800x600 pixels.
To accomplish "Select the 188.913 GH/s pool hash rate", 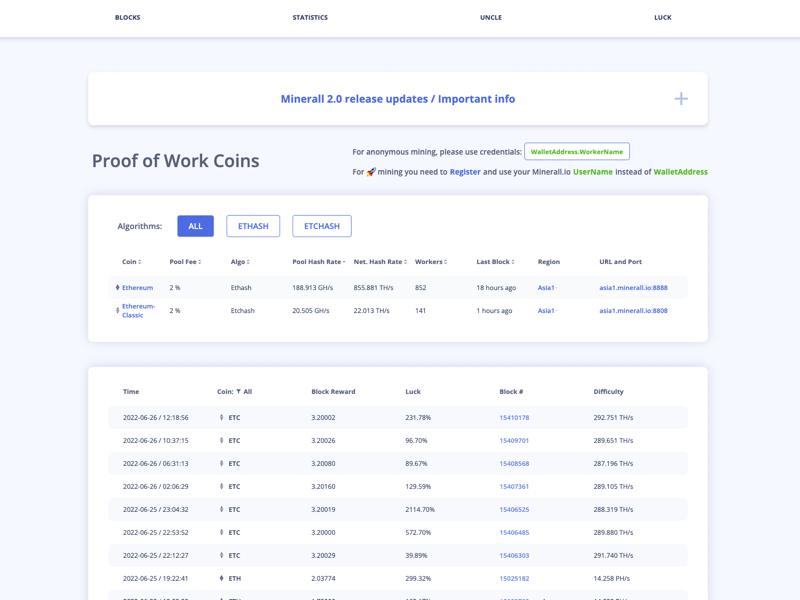I will click(x=312, y=288).
